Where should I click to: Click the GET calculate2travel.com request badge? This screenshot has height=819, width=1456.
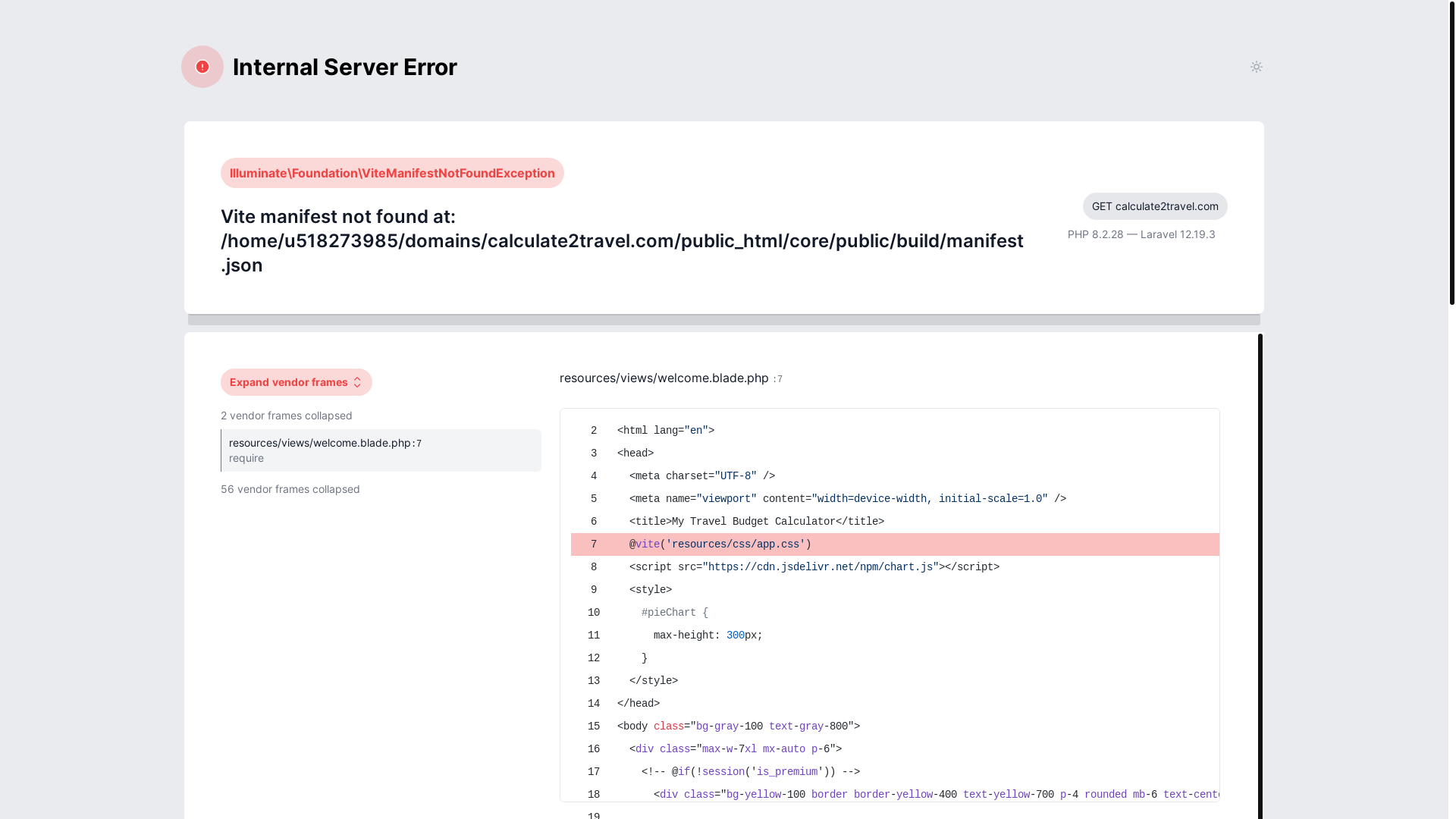pos(1155,206)
